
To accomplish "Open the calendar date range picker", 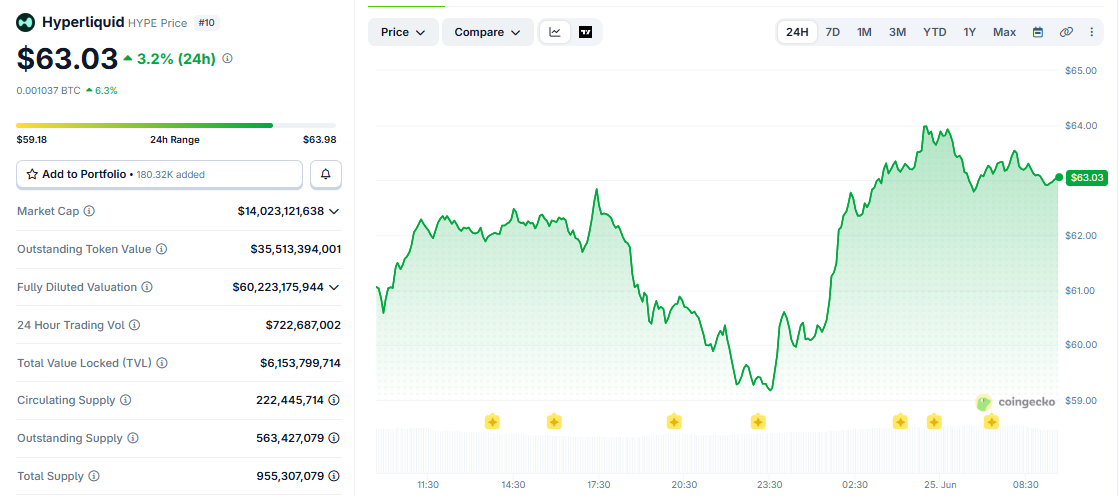I will point(1038,32).
